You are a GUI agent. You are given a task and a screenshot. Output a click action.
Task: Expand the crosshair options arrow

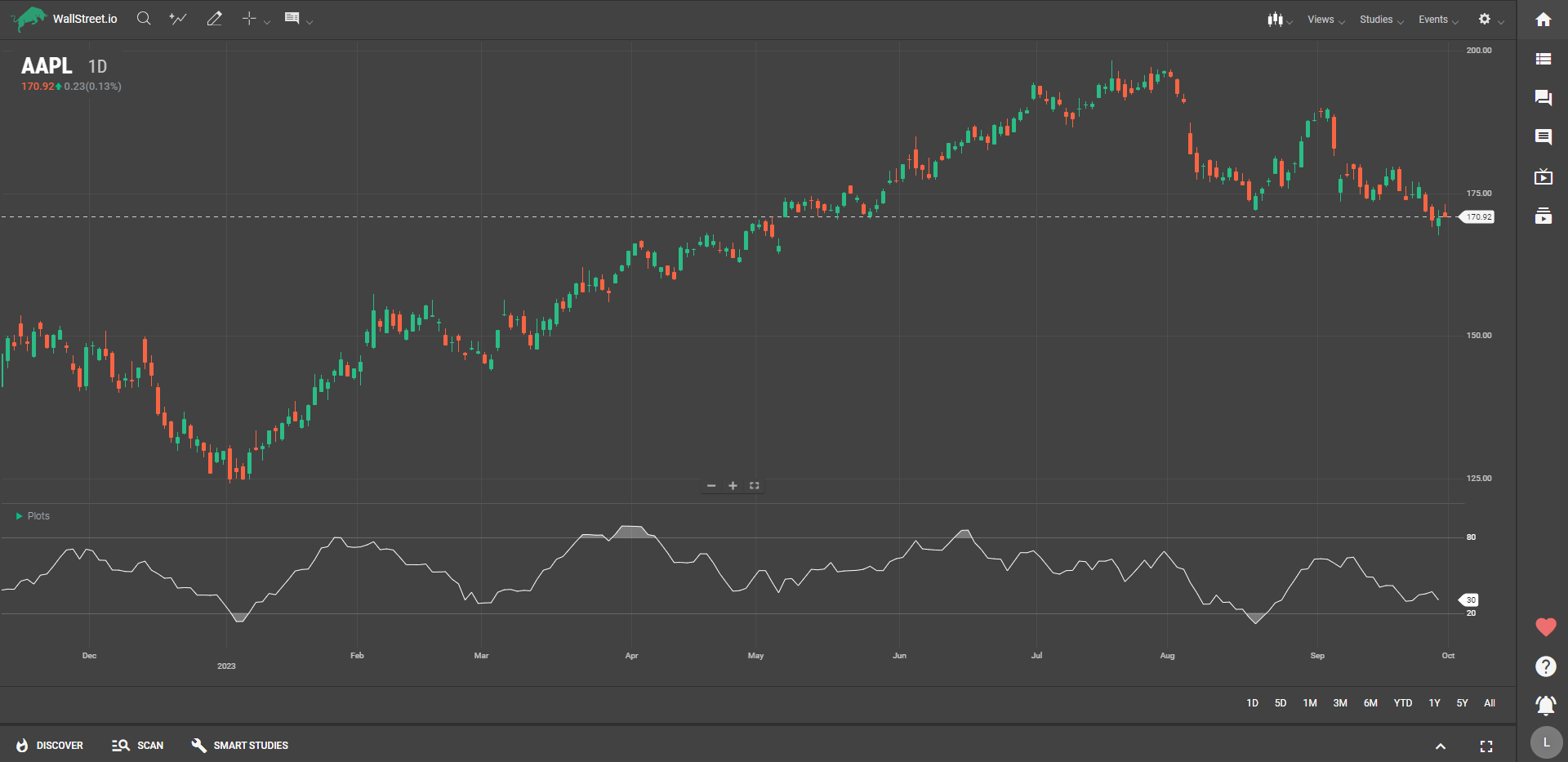pos(267,22)
